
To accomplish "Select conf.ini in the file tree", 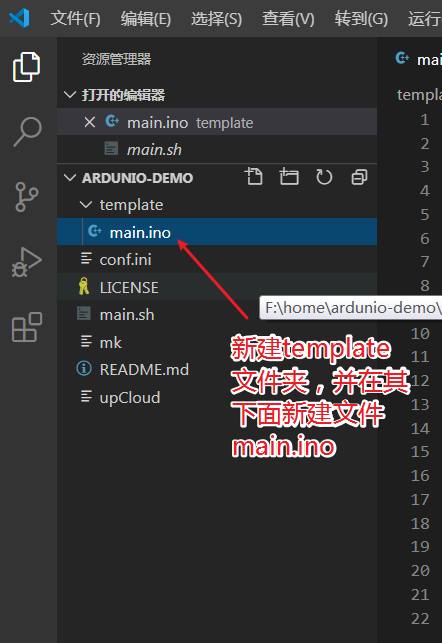I will [217, 259].
